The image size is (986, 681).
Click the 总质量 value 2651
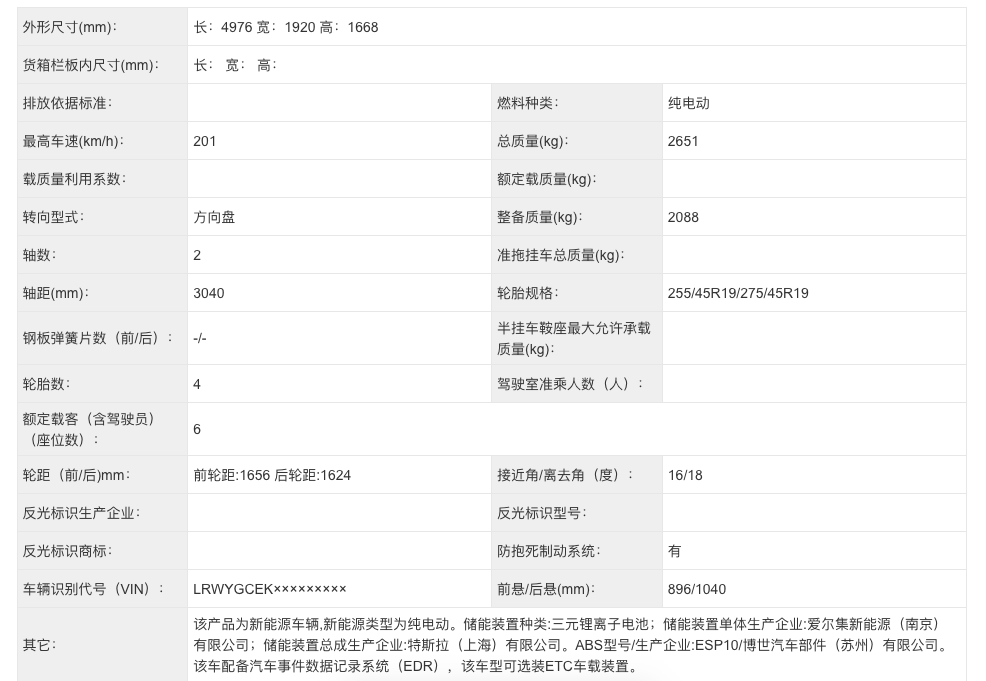[x=683, y=141]
